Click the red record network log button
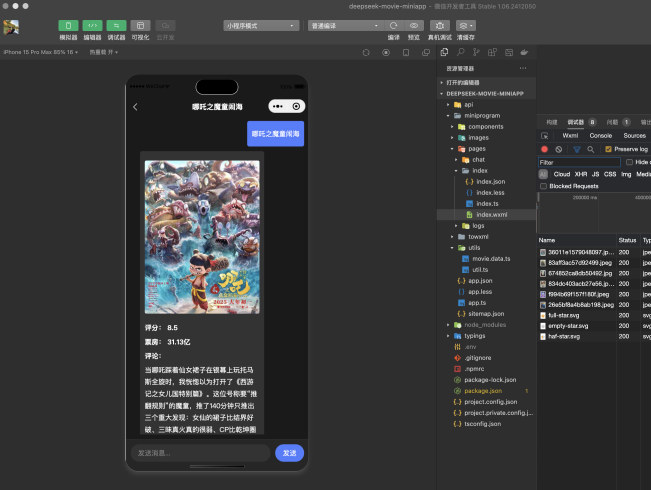This screenshot has height=490, width=651. tap(545, 149)
